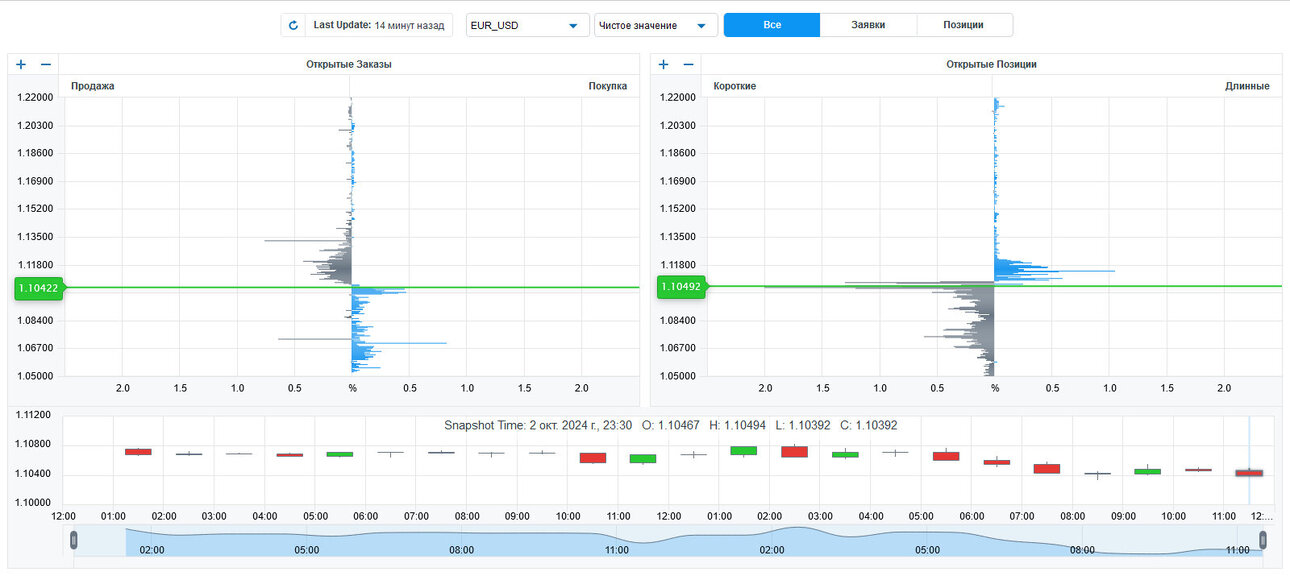
Task: Click the Открытые Заказы panel title
Action: click(348, 64)
